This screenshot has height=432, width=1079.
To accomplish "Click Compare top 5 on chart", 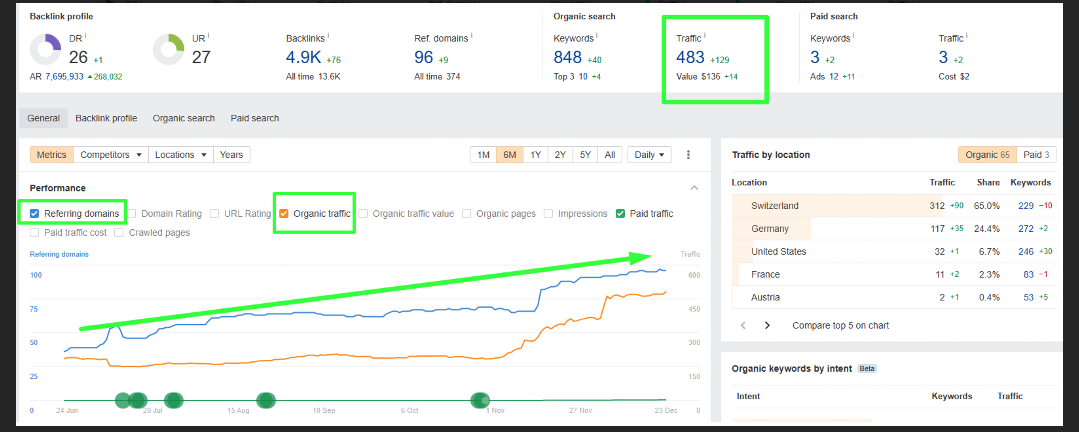I will pyautogui.click(x=840, y=325).
